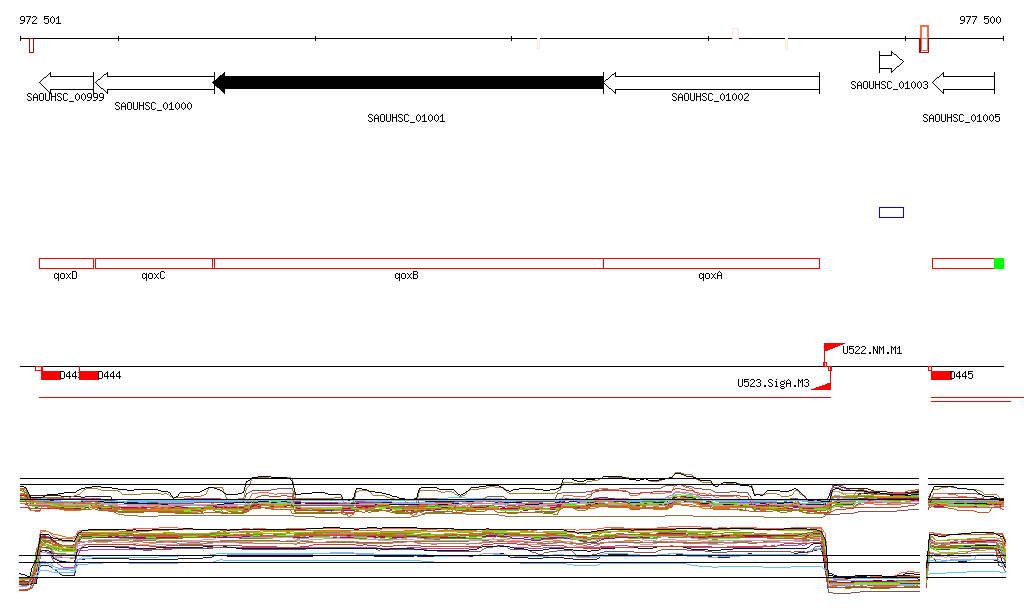Screen dimensions: 1024x611
Task: Select the qoxB red annotation box
Action: click(x=409, y=264)
